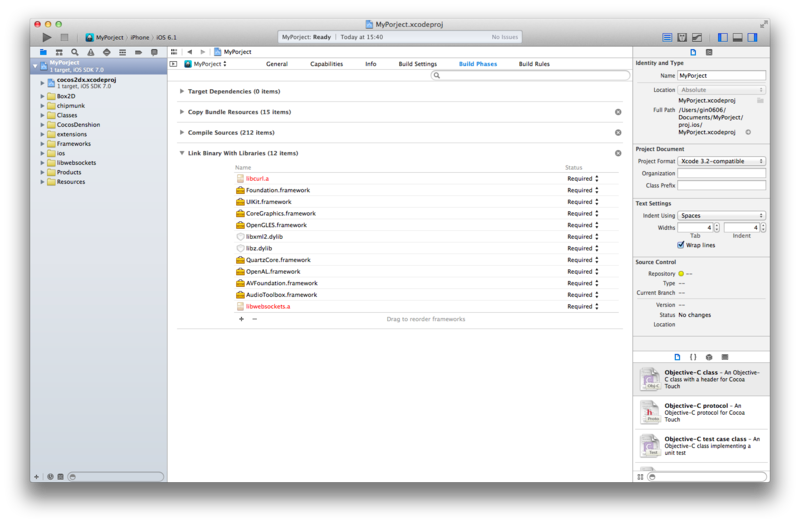The width and height of the screenshot is (800, 524).
Task: Select the Objective-C class template
Action: pos(702,379)
